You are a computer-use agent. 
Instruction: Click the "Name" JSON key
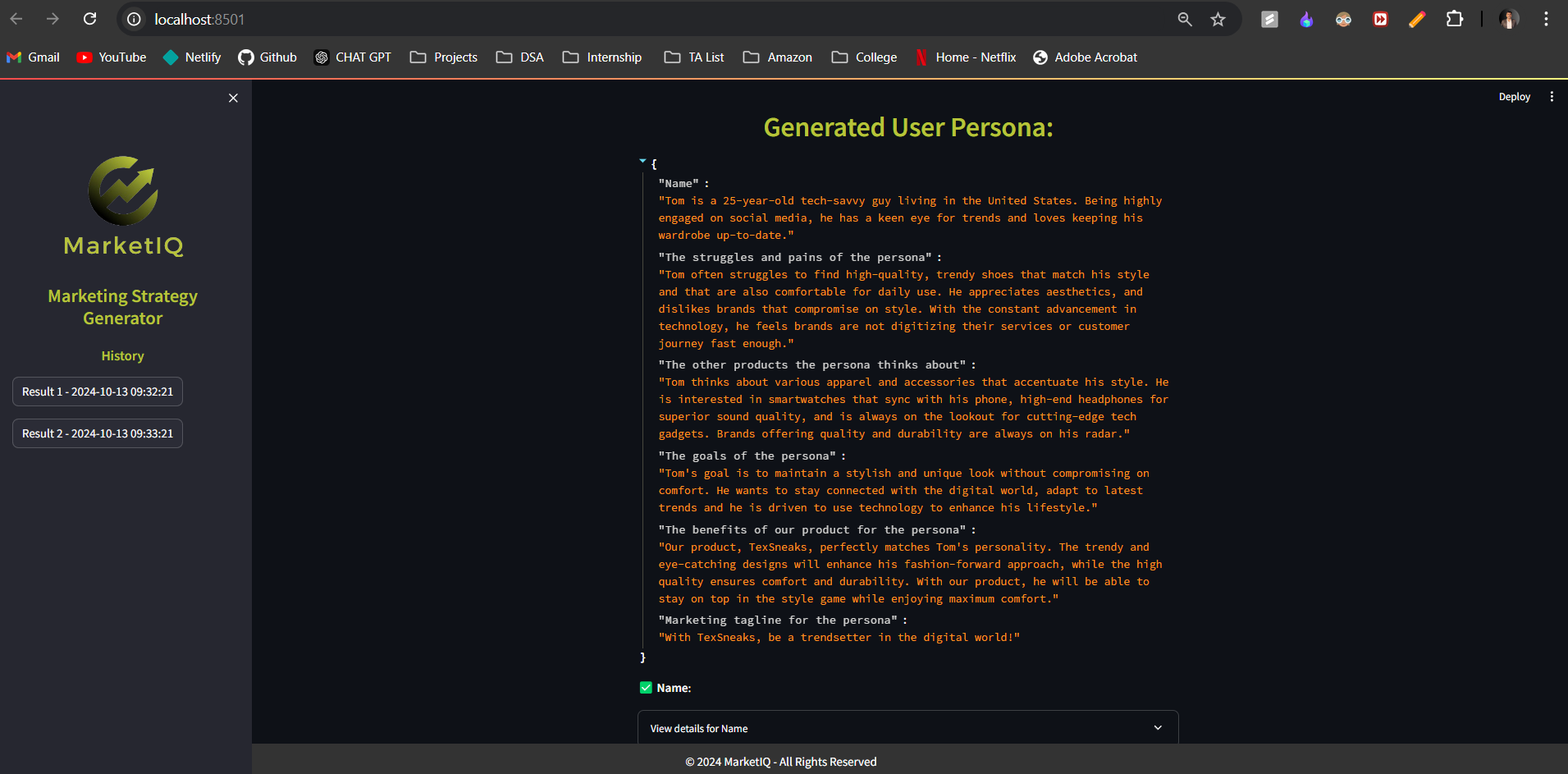coord(679,184)
